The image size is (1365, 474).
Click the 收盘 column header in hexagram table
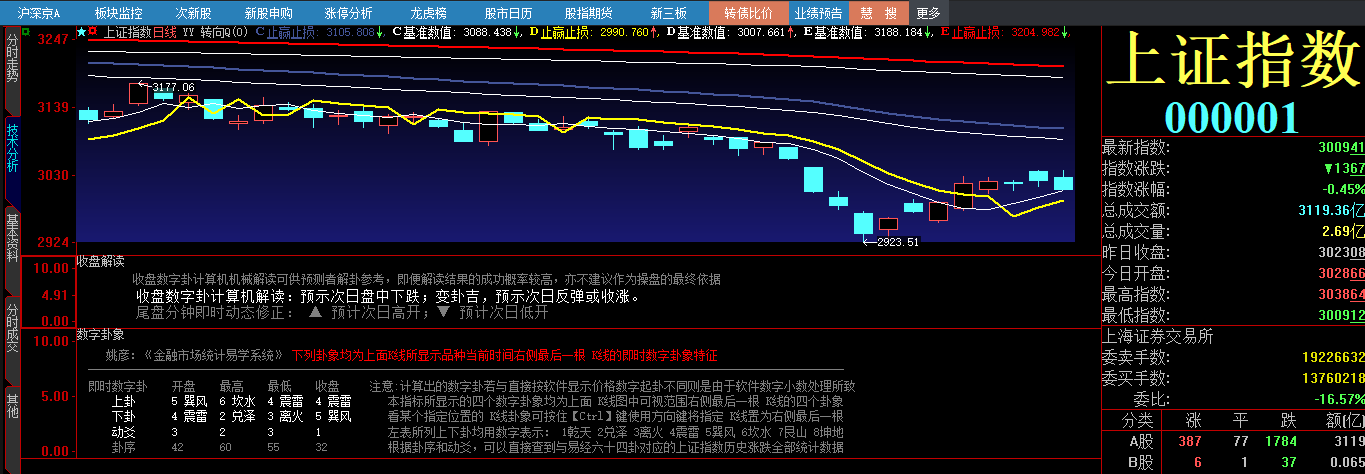(327, 386)
